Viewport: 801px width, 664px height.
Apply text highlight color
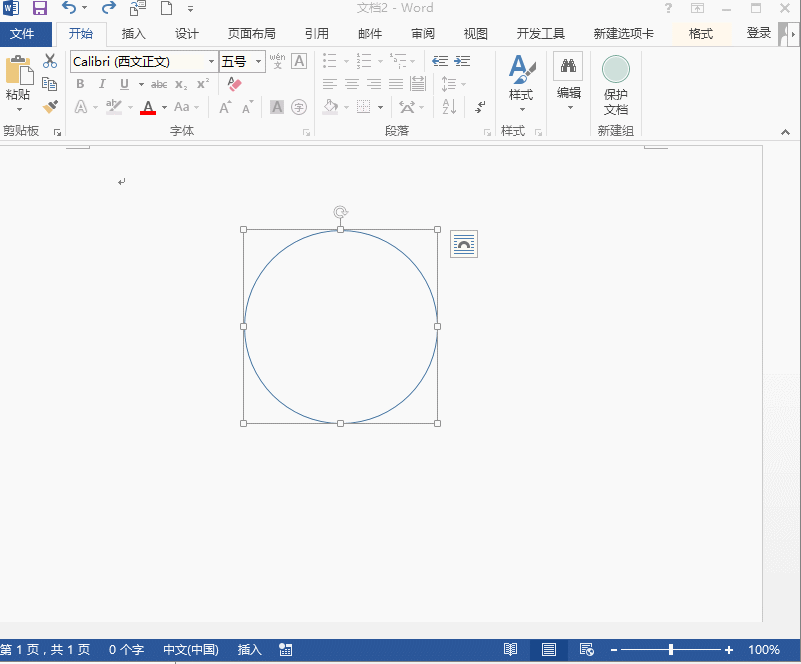pos(113,107)
